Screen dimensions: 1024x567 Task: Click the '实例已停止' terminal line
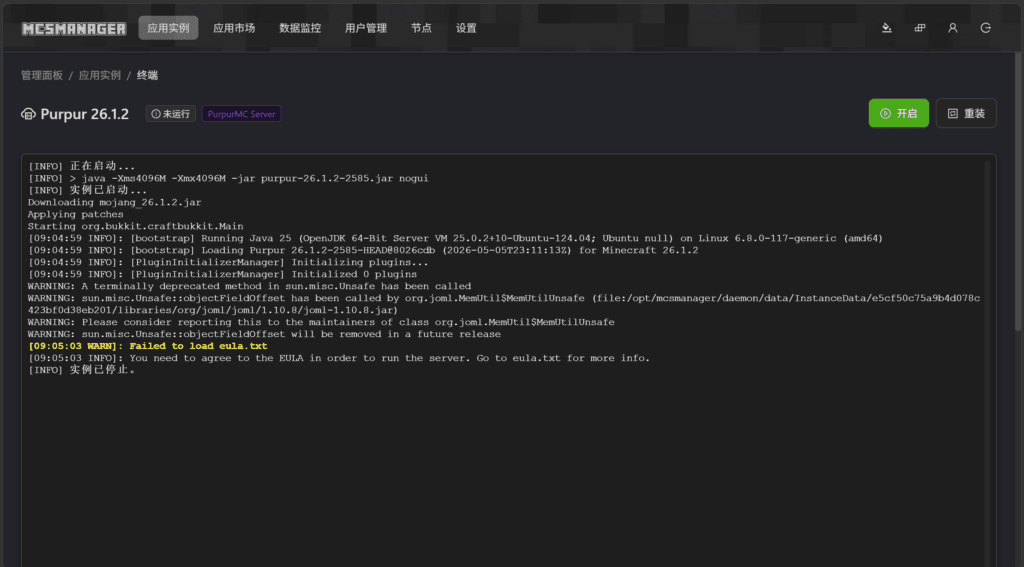[82, 370]
